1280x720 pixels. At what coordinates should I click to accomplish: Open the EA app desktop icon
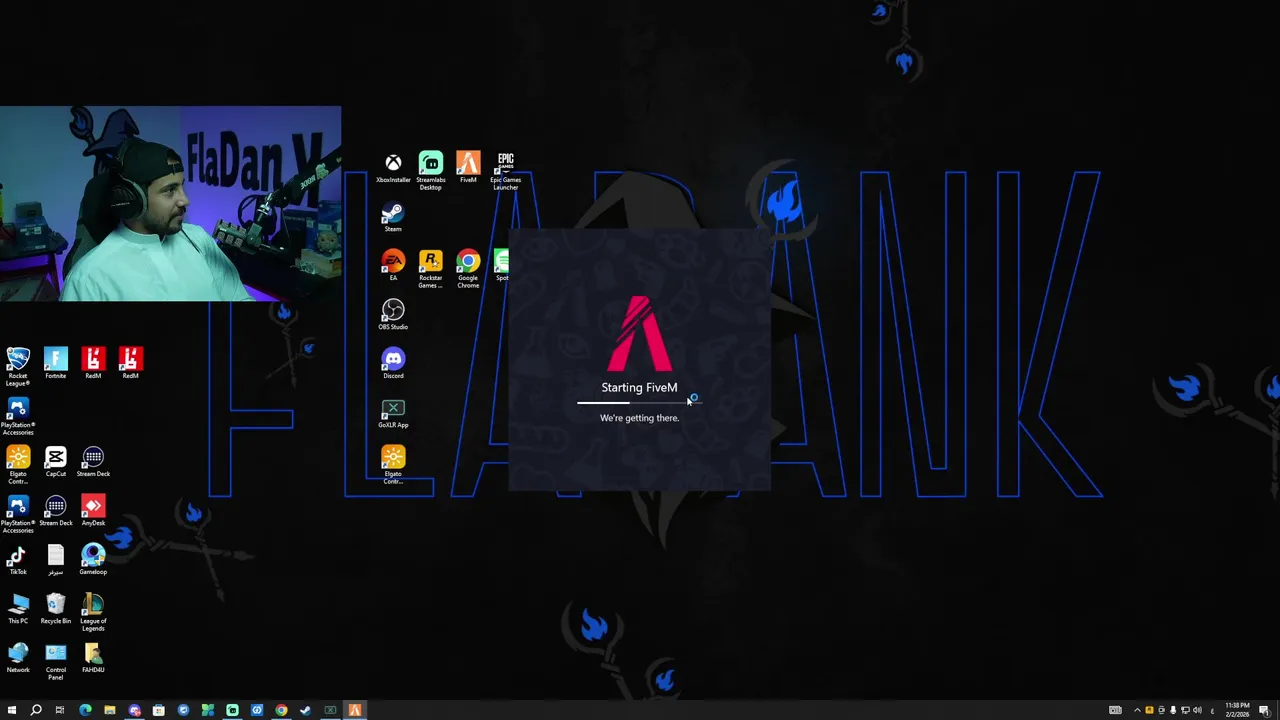point(393,265)
